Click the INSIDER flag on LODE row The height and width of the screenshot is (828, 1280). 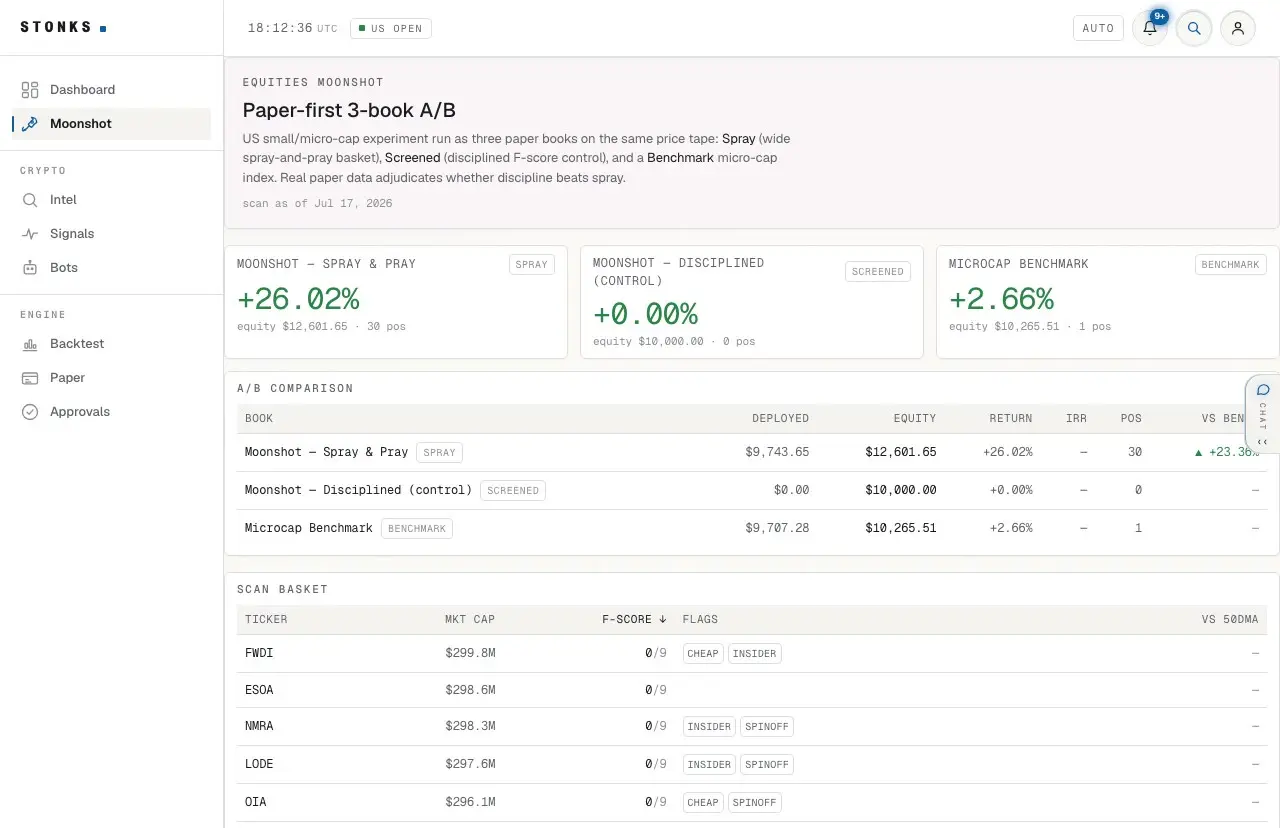(x=709, y=764)
